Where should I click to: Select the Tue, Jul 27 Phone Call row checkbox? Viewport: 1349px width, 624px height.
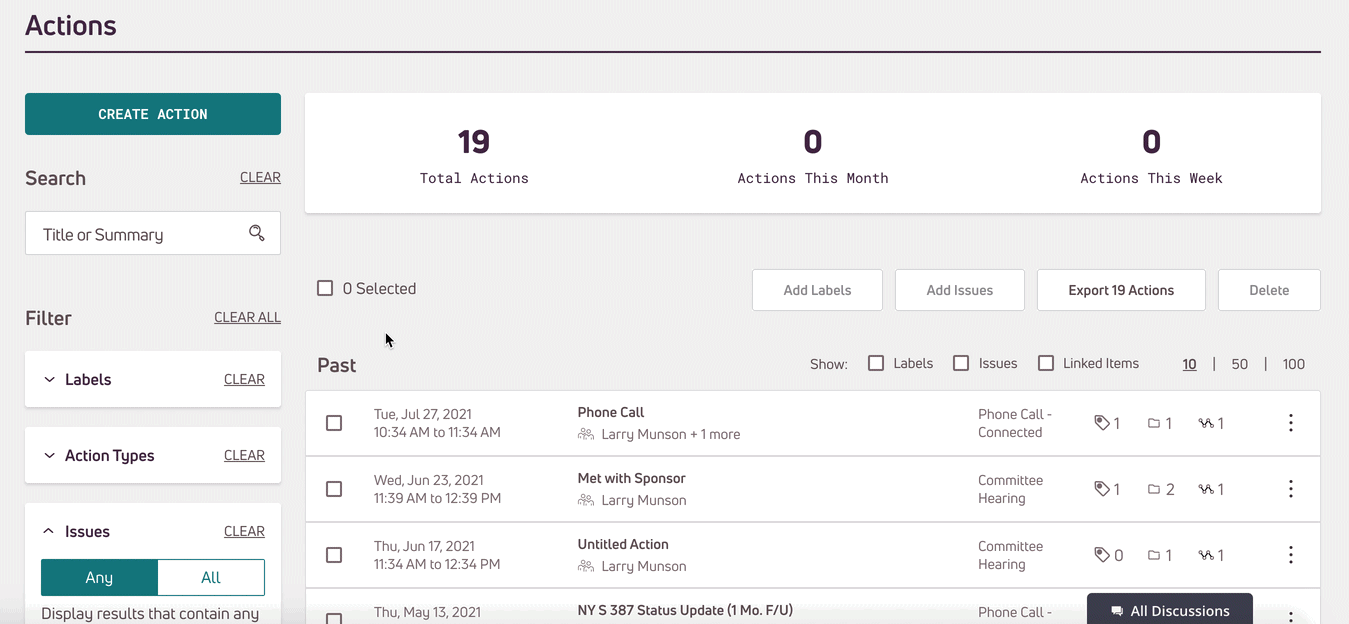point(334,423)
